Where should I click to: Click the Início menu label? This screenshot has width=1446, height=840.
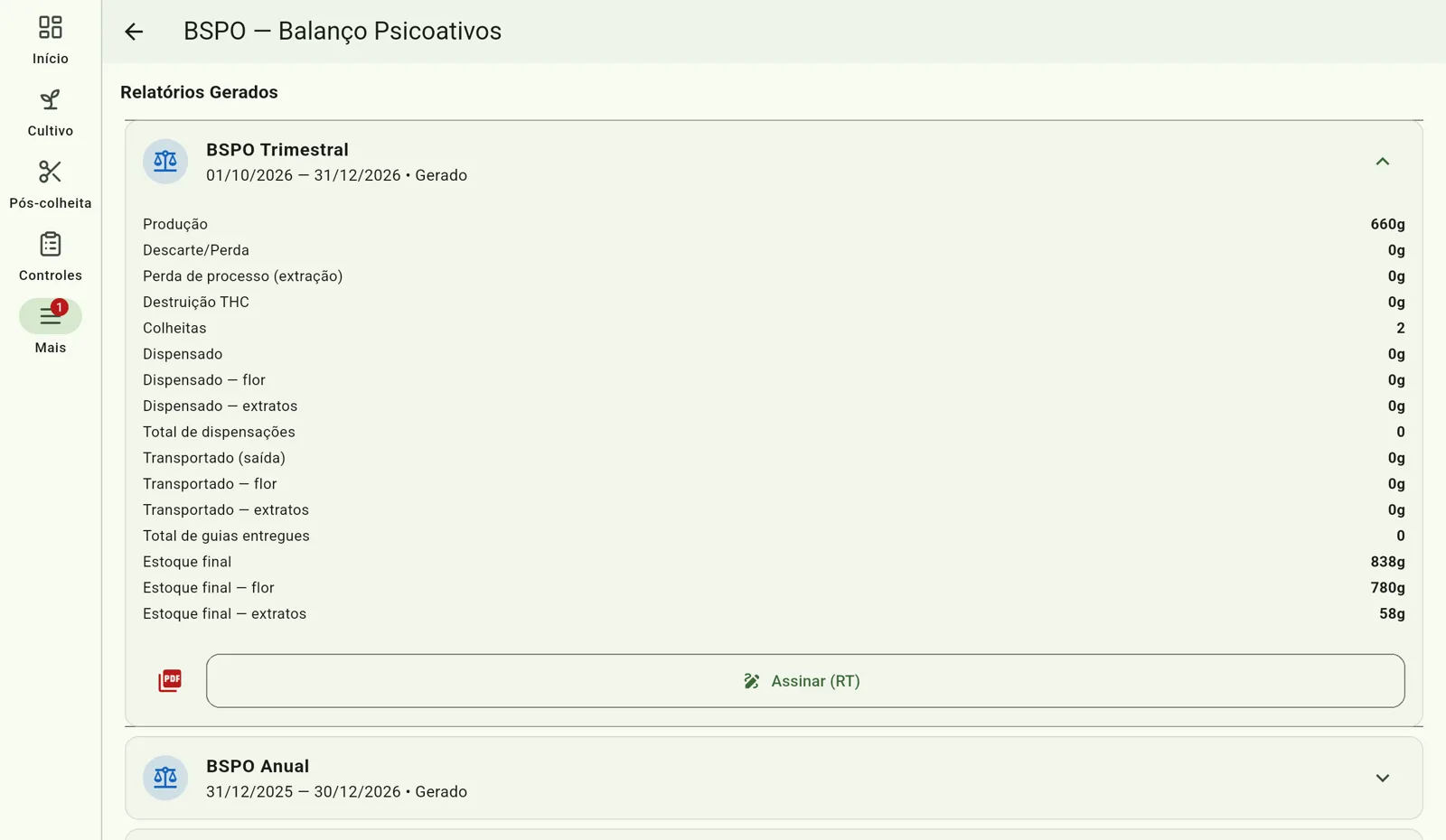tap(51, 59)
